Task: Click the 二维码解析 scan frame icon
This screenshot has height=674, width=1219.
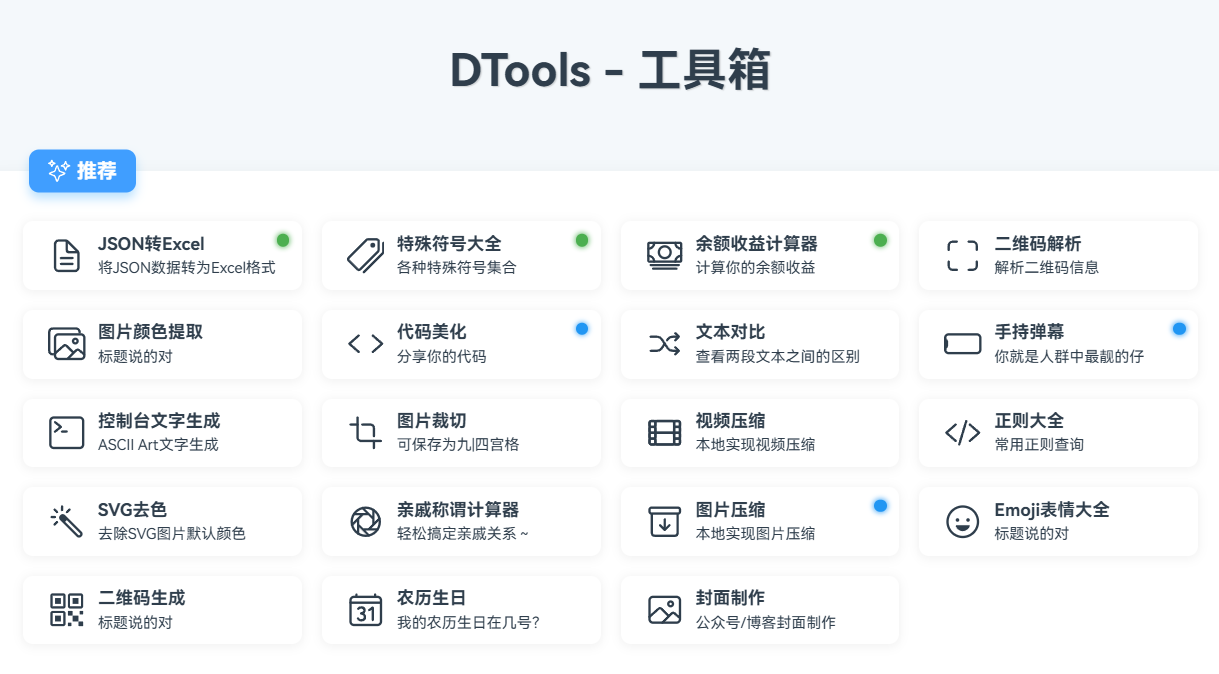Action: click(x=963, y=256)
